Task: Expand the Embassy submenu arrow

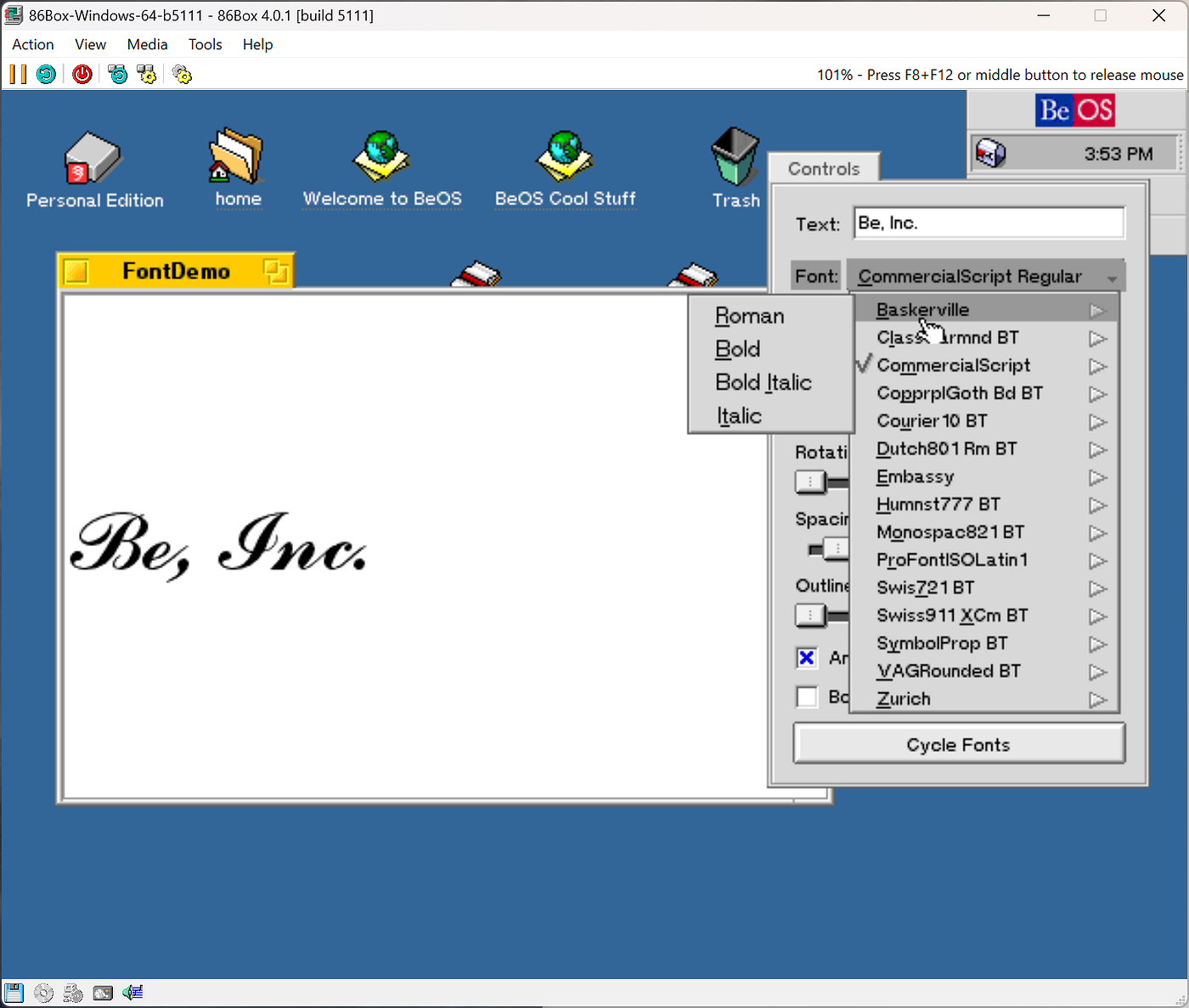Action: [1098, 477]
